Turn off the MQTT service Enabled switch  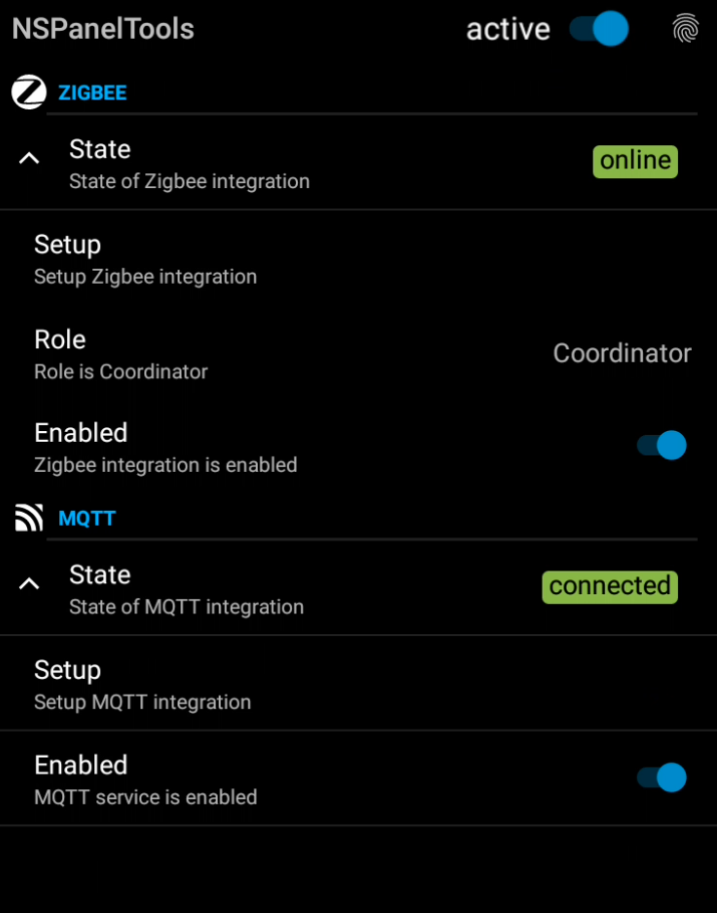tap(662, 777)
